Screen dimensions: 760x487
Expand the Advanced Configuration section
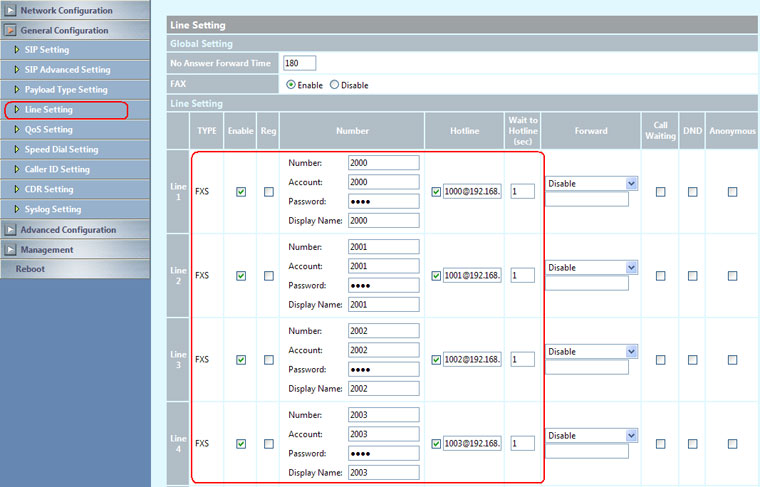[10, 230]
